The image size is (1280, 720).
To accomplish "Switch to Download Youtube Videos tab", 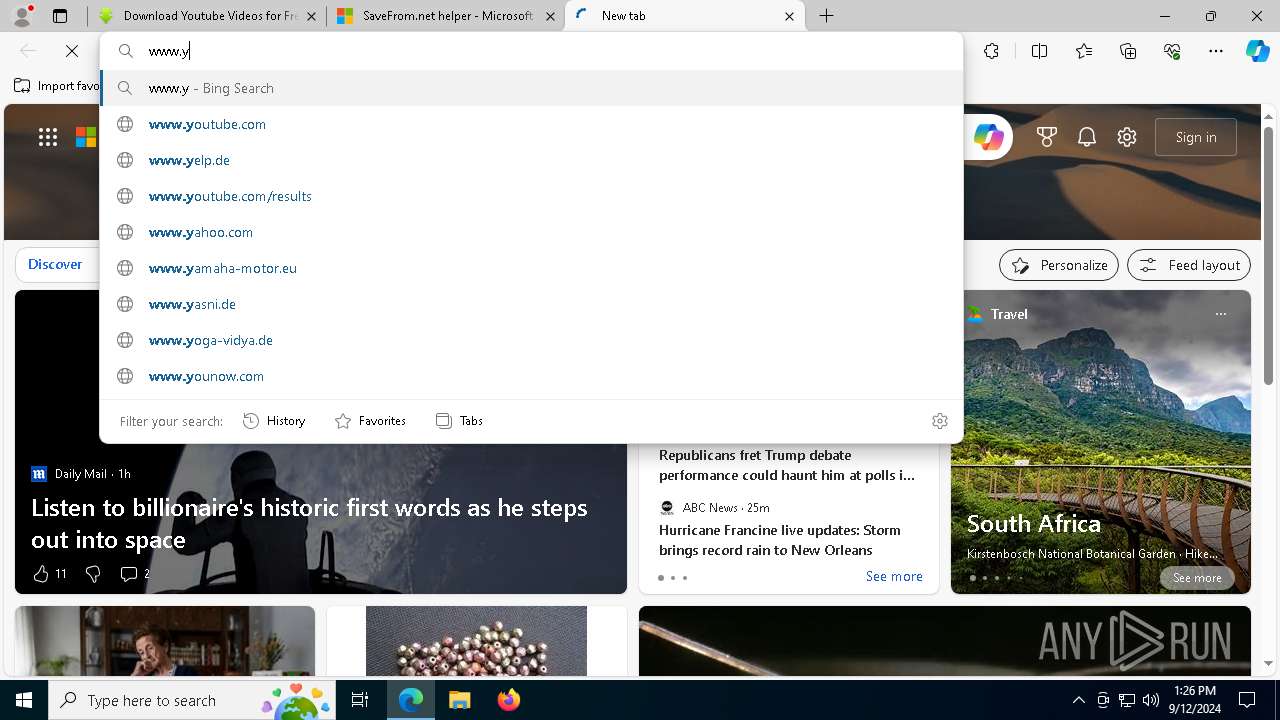I will (207, 16).
